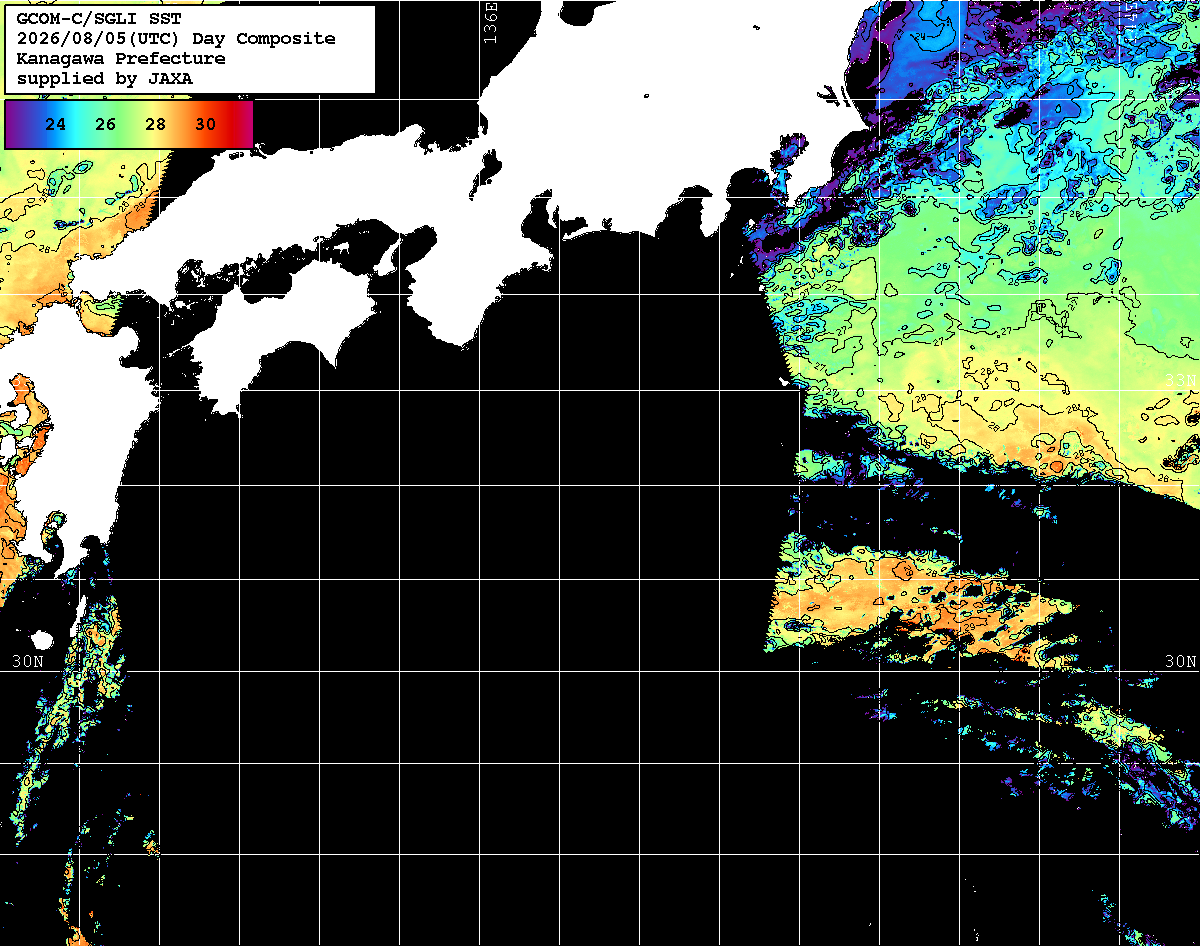Click the 33N latitude label on the right edge
The width and height of the screenshot is (1200, 946).
[x=1181, y=381]
